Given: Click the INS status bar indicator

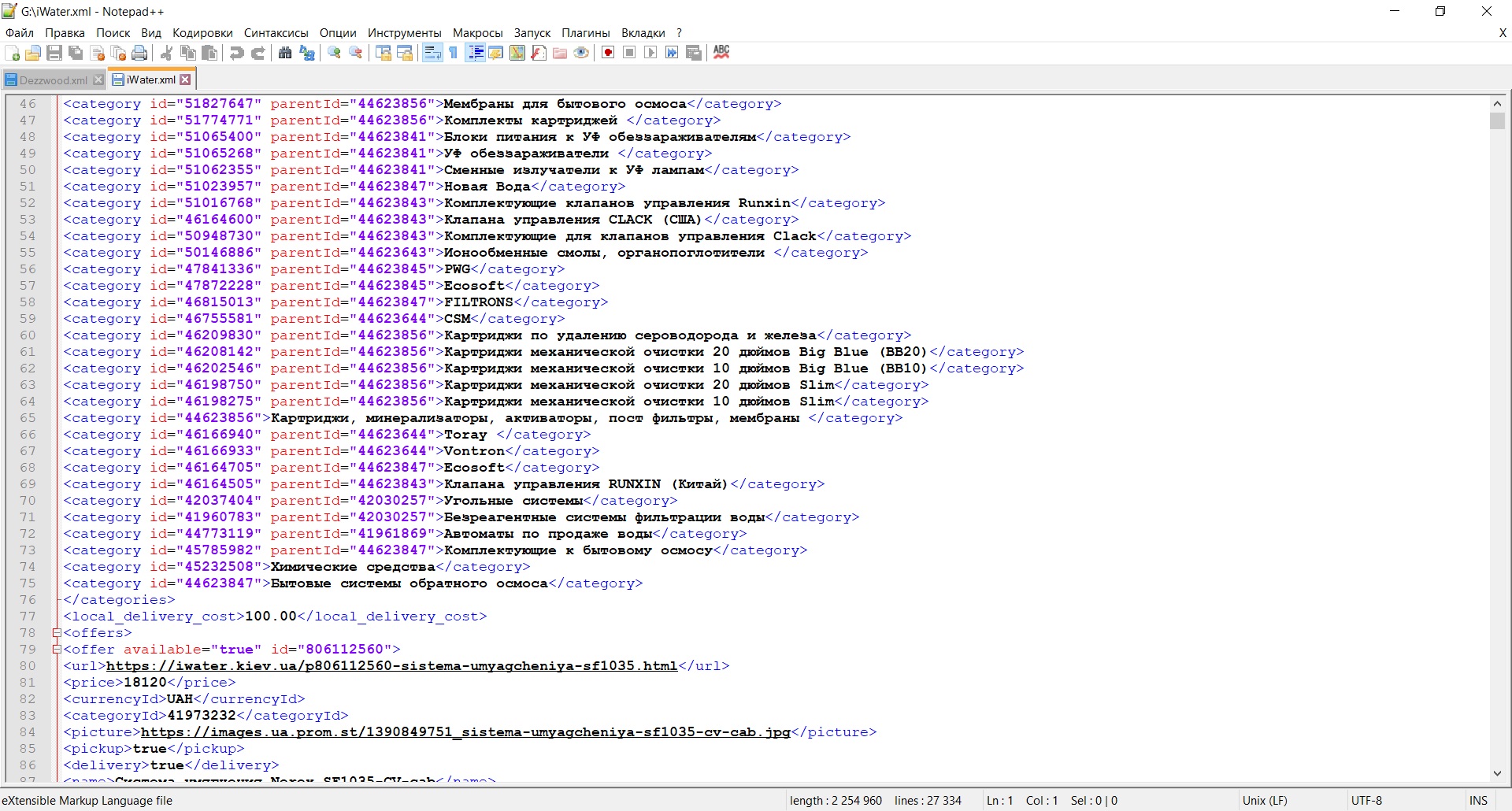Looking at the screenshot, I should tap(1478, 801).
